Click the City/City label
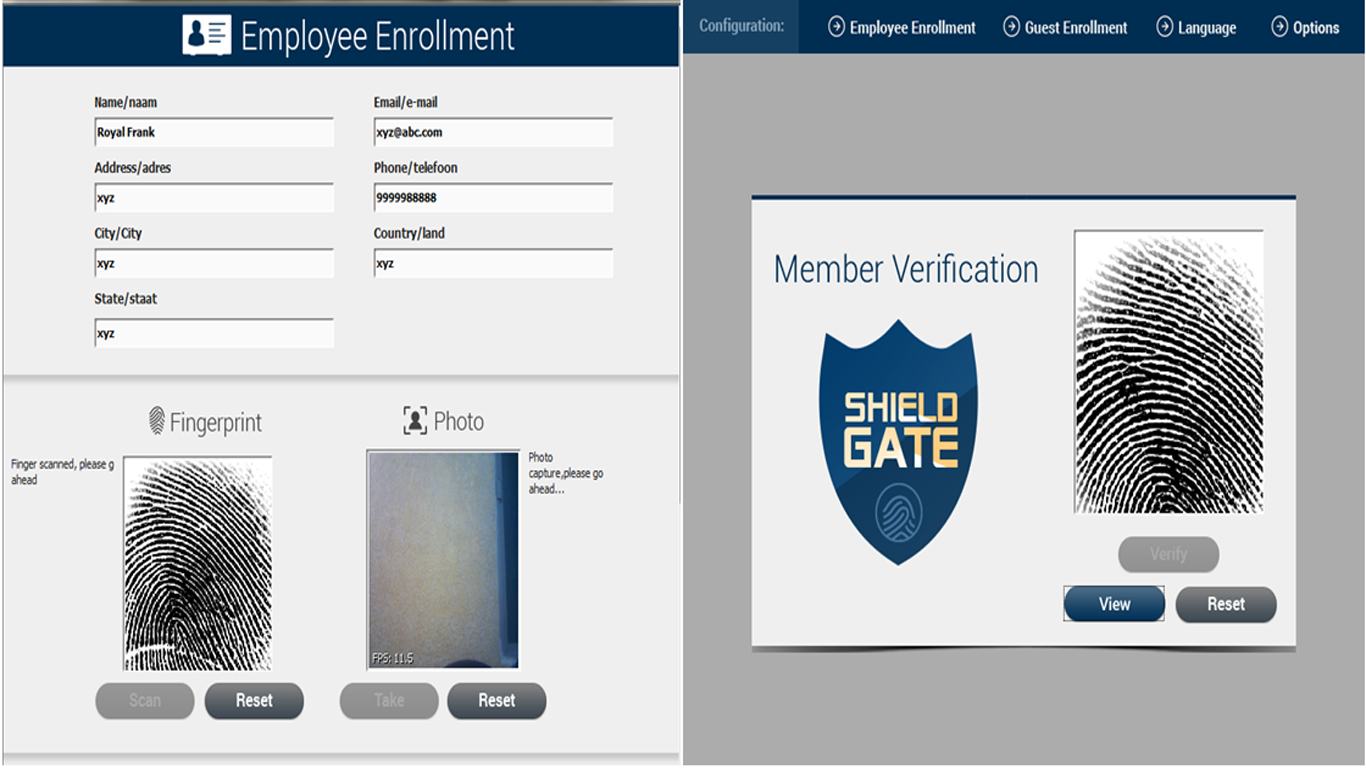 pyautogui.click(x=118, y=233)
